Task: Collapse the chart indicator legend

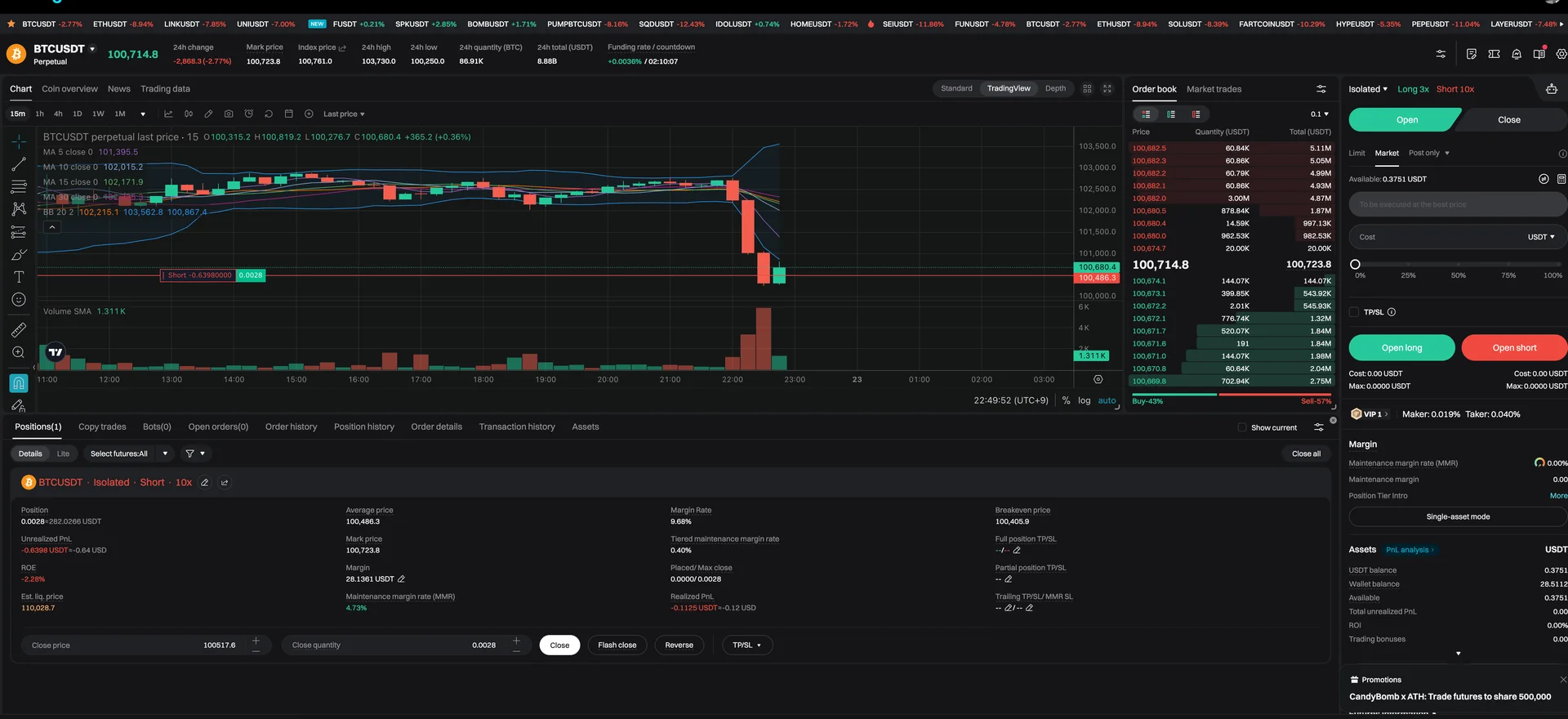Action: (51, 227)
